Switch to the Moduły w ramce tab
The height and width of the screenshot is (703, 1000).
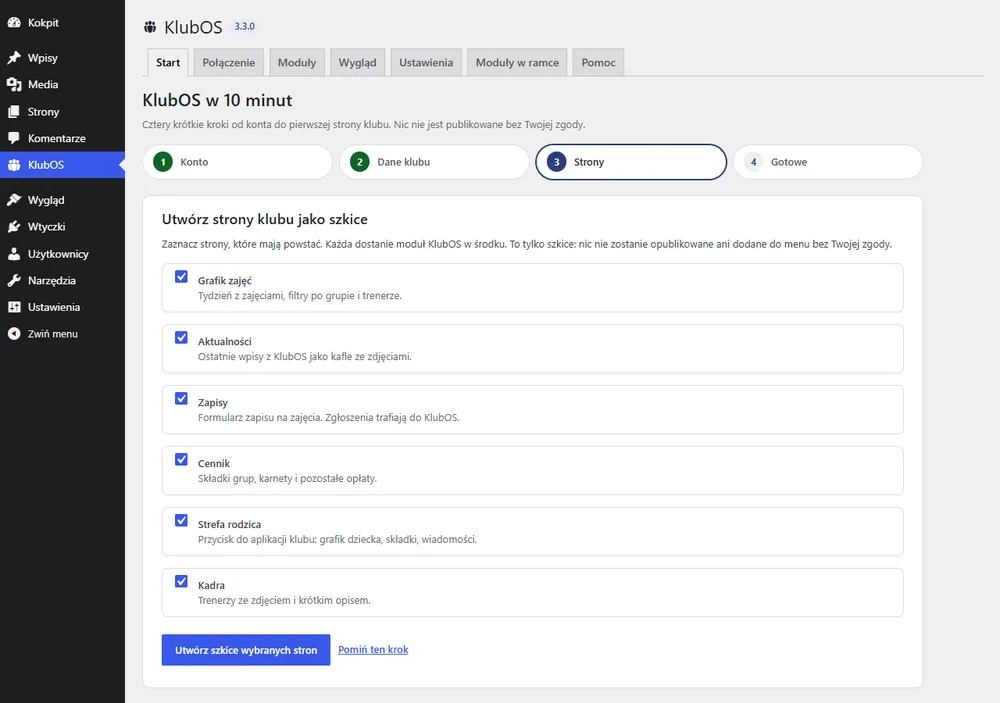pos(517,63)
